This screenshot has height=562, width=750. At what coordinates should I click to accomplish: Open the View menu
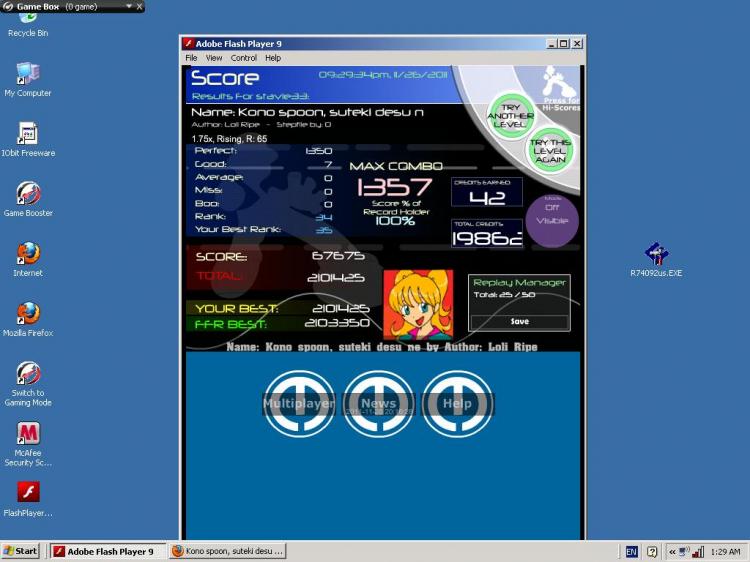[x=214, y=58]
